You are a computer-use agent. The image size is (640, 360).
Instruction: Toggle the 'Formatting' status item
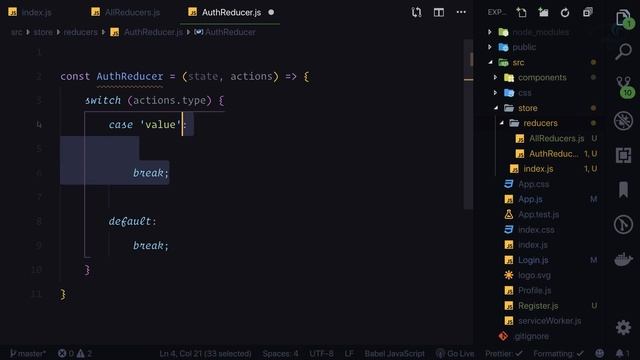pos(558,353)
